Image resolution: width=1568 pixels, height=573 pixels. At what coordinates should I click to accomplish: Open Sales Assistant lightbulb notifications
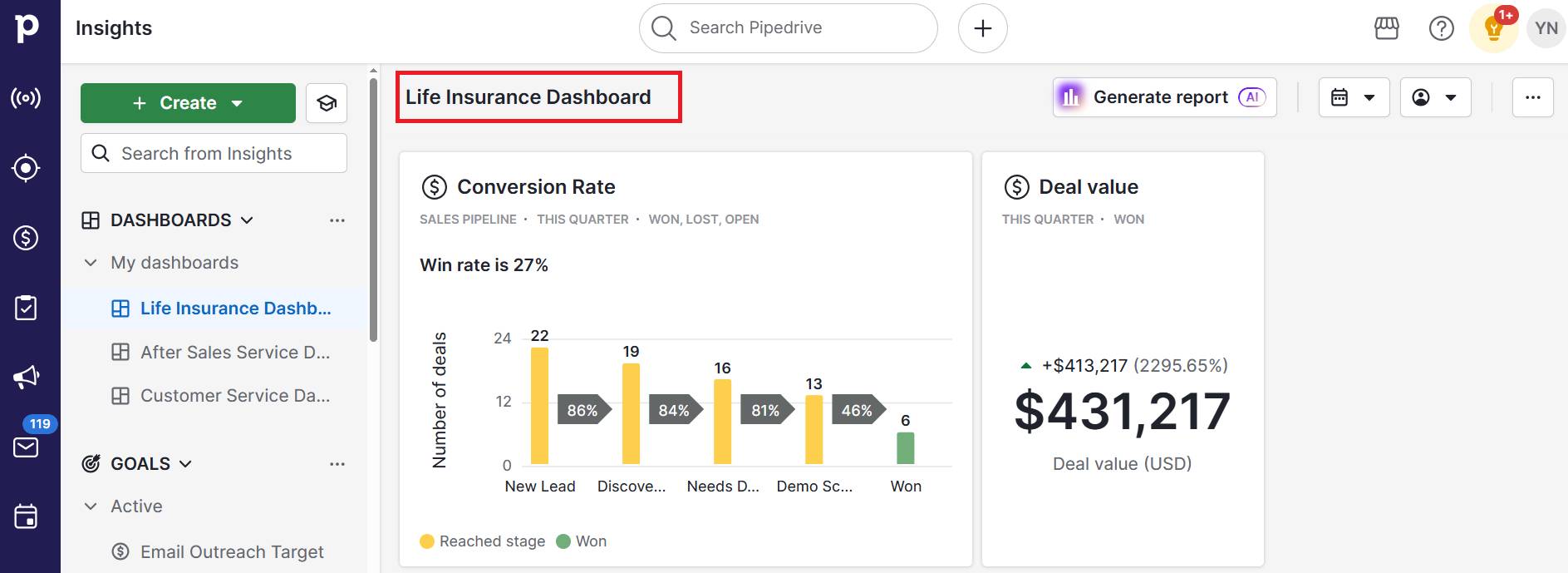tap(1494, 28)
